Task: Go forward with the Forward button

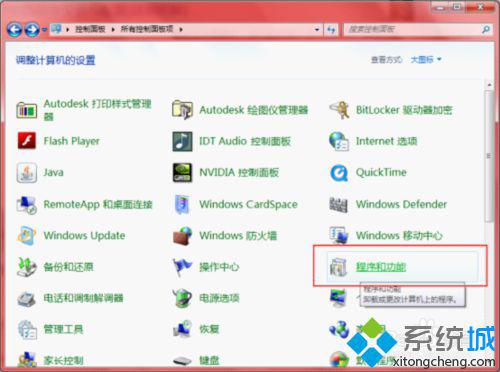Action: [x=32, y=30]
